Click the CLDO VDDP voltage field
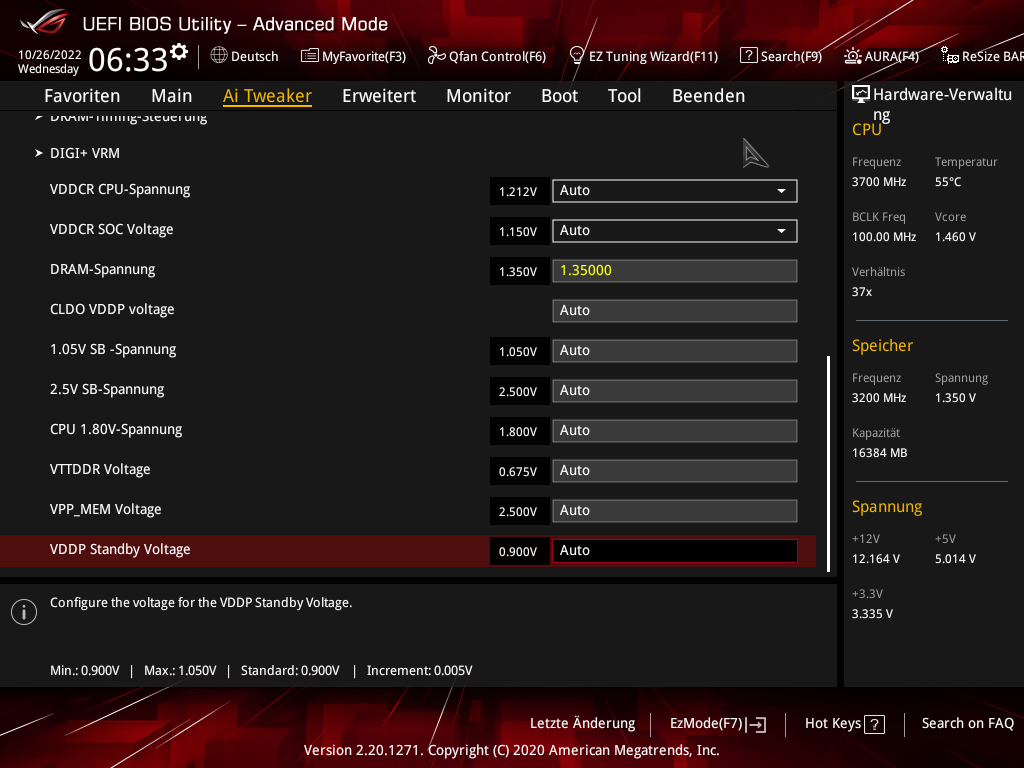 (x=675, y=311)
